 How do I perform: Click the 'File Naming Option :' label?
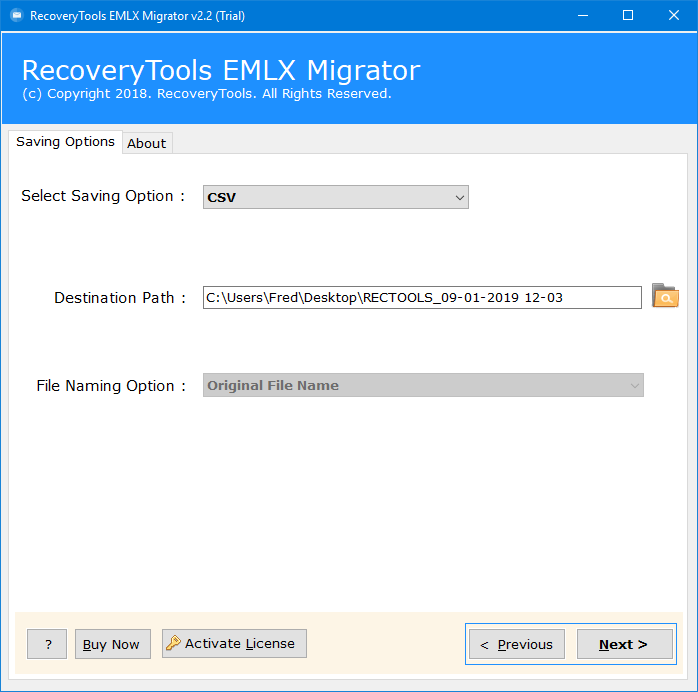coord(111,386)
